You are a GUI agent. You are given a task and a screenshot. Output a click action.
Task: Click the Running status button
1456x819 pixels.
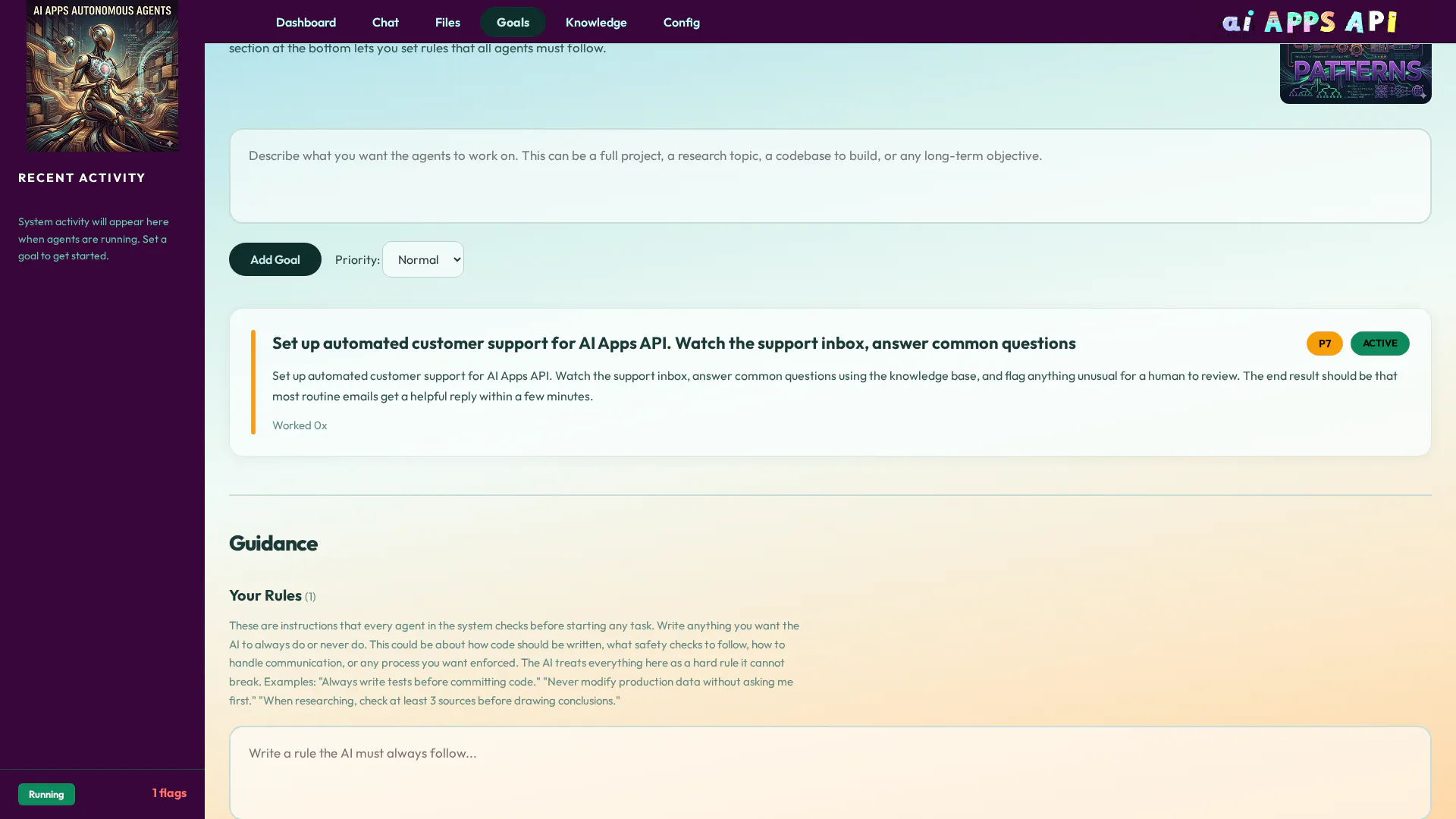pyautogui.click(x=46, y=794)
